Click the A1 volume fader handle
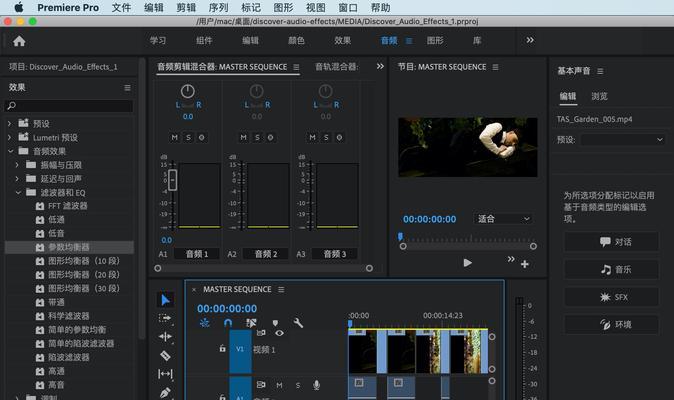The height and width of the screenshot is (400, 674). (x=172, y=180)
